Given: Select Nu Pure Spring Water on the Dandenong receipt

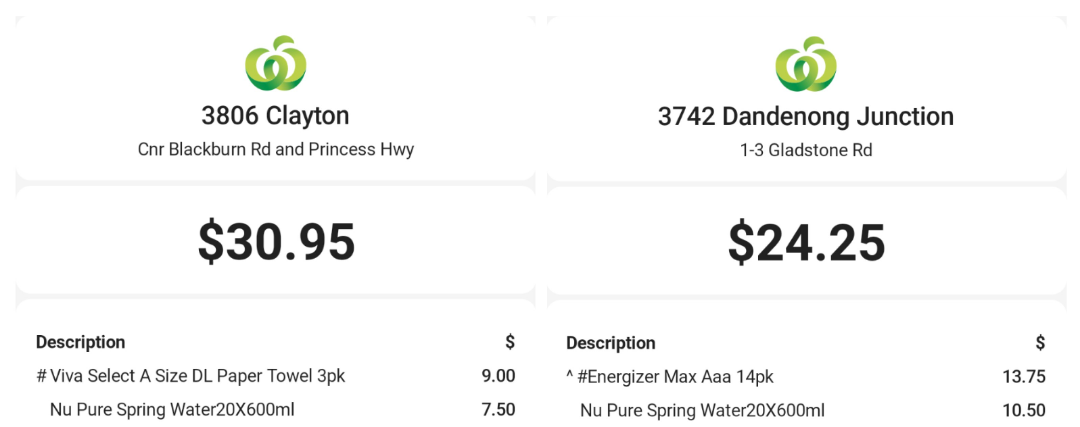Looking at the screenshot, I should pos(702,410).
